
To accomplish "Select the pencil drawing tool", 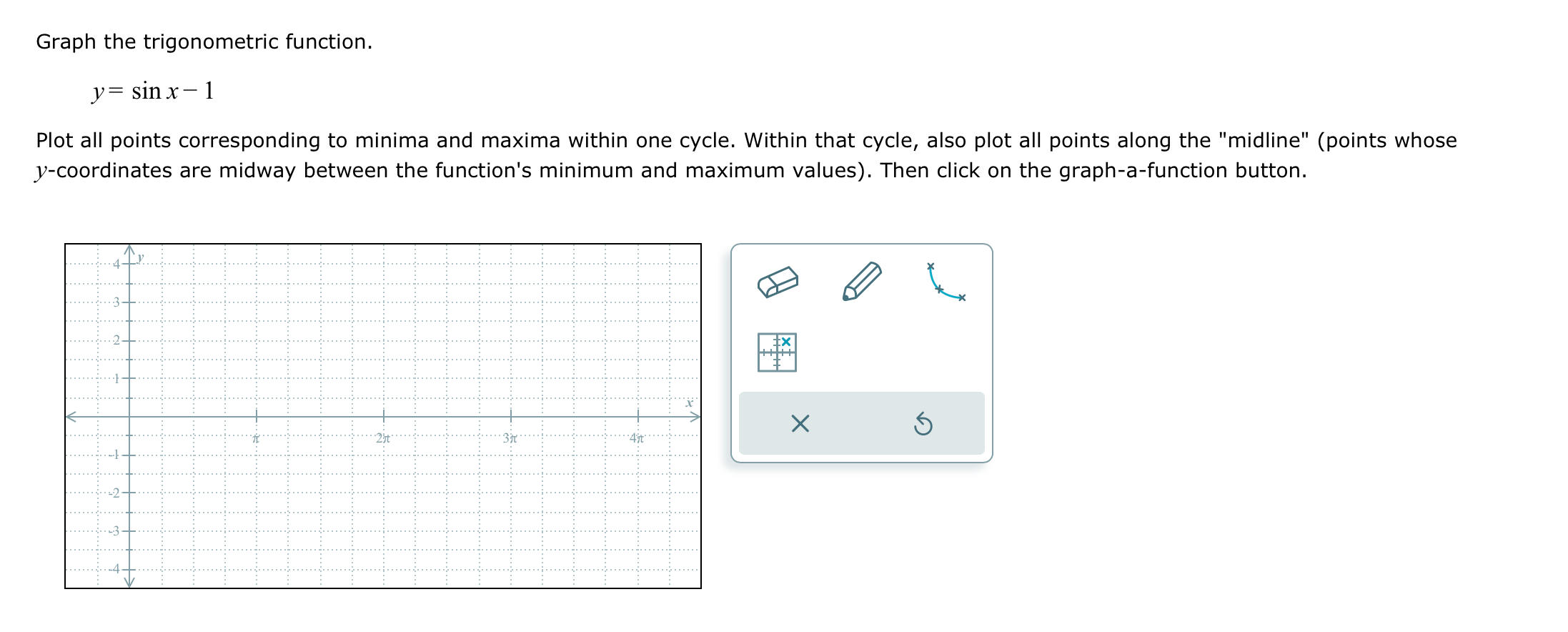I will click(x=862, y=281).
